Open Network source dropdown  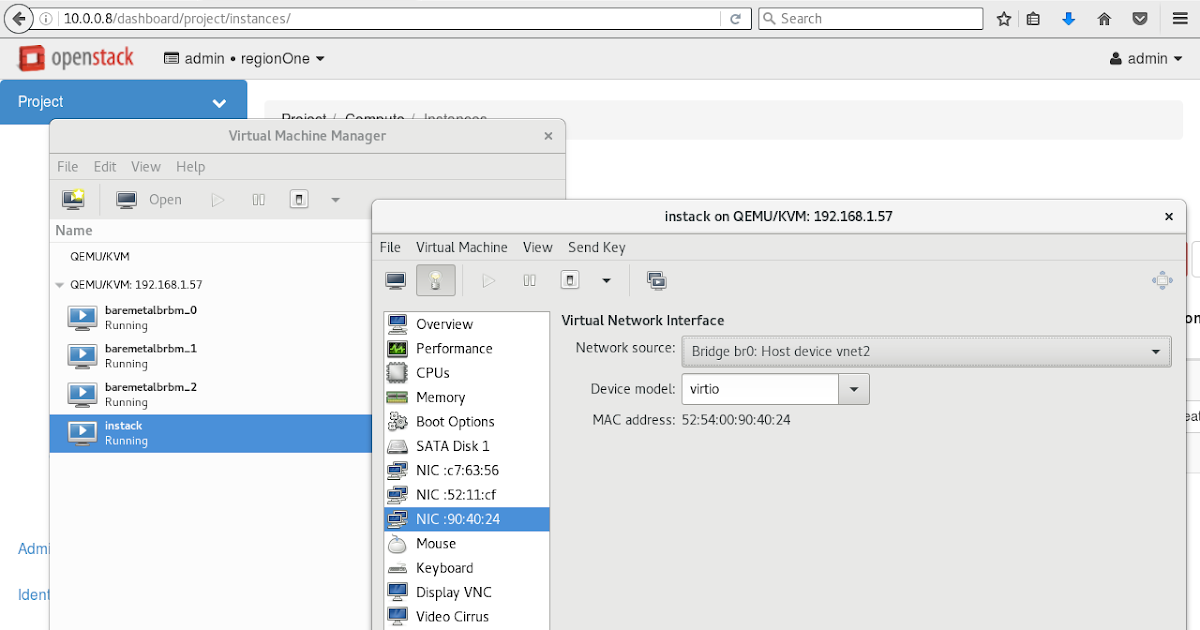pyautogui.click(x=926, y=351)
